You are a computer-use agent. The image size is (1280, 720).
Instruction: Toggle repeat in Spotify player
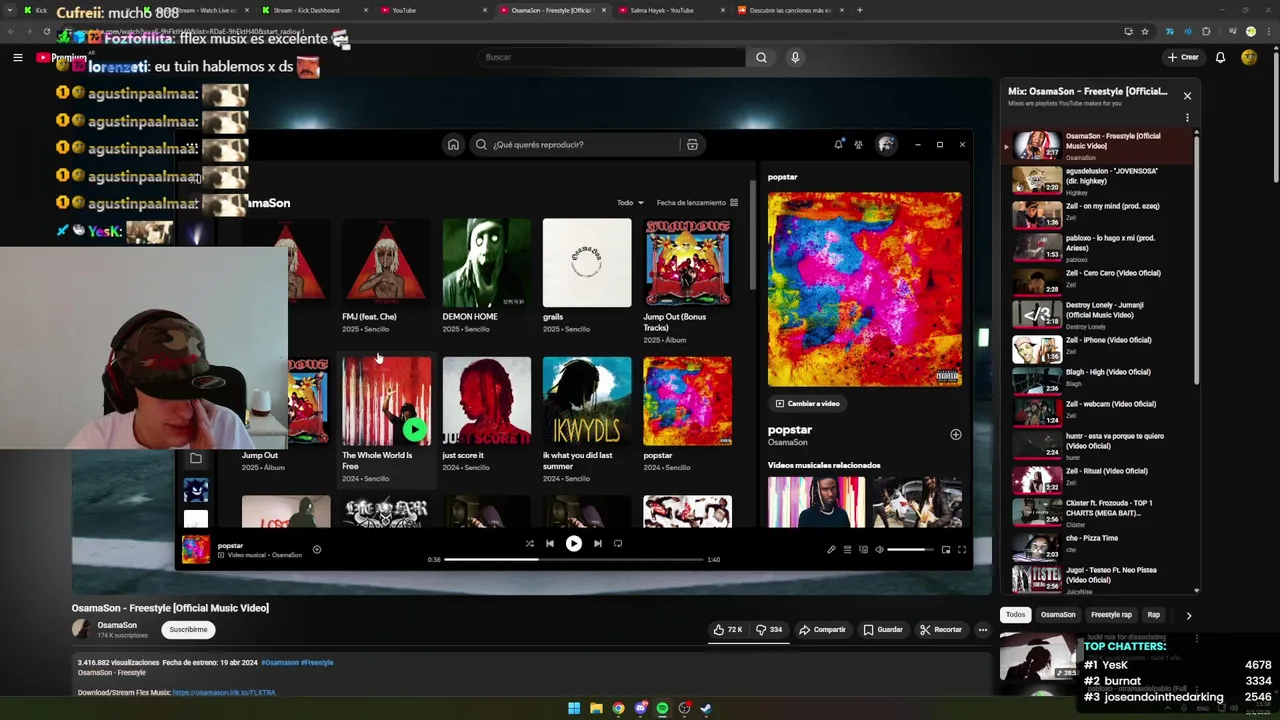[618, 543]
